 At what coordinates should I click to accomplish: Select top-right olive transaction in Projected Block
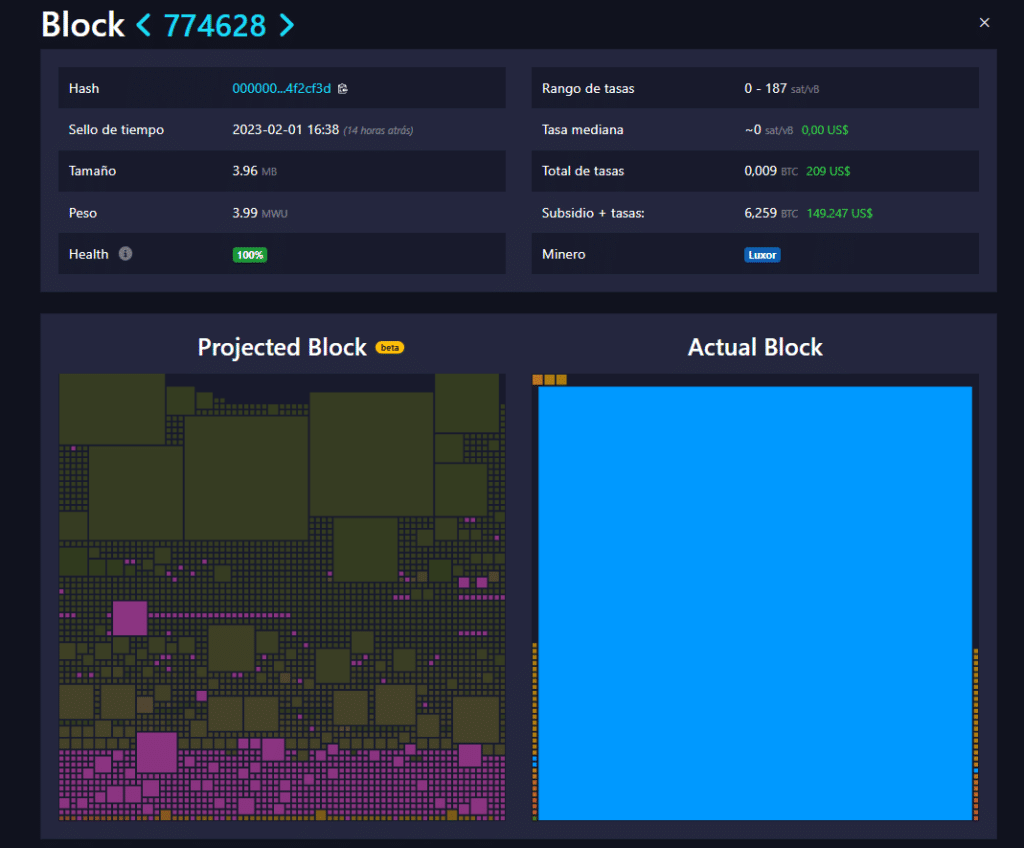(x=467, y=403)
